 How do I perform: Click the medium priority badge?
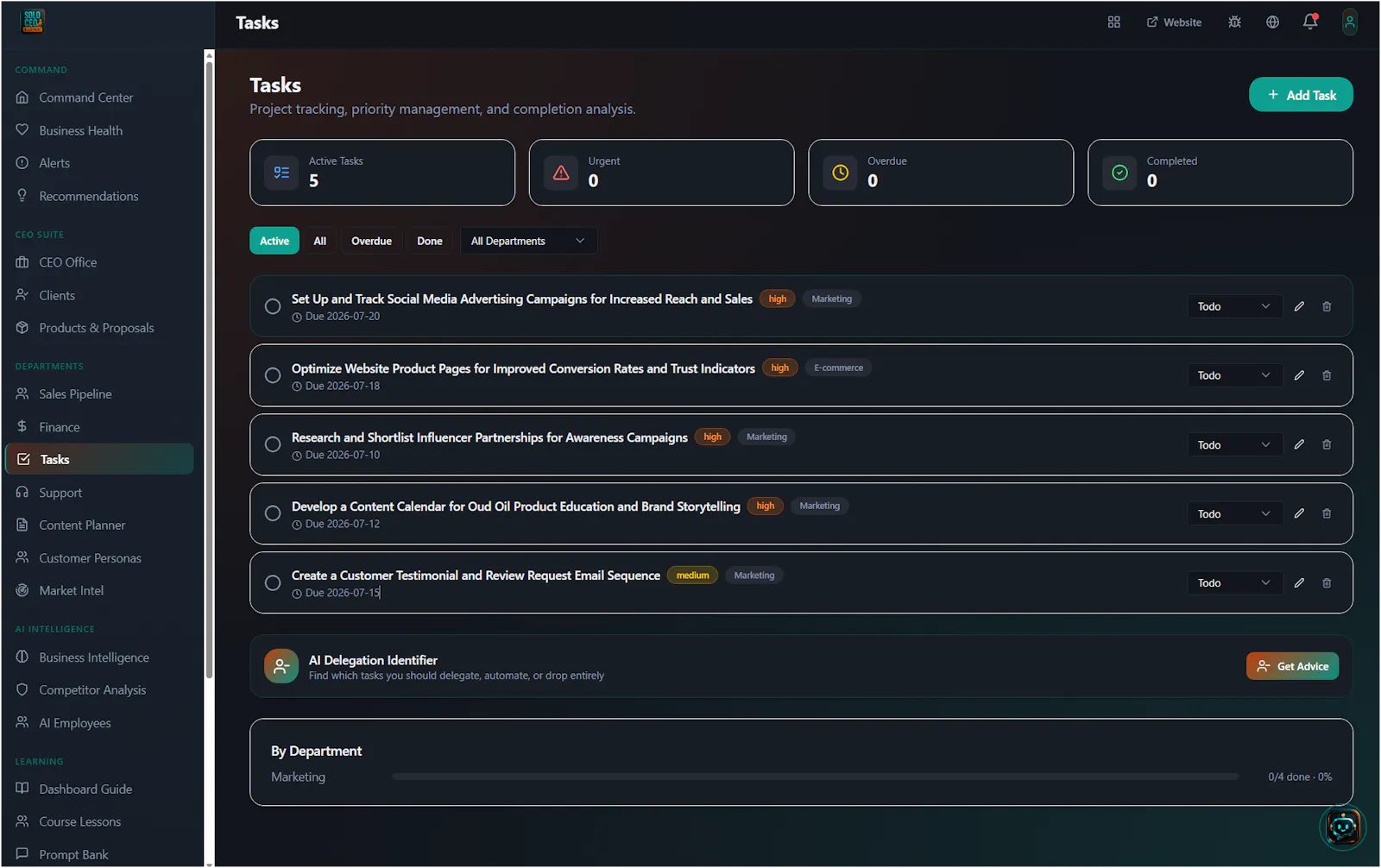pos(692,576)
